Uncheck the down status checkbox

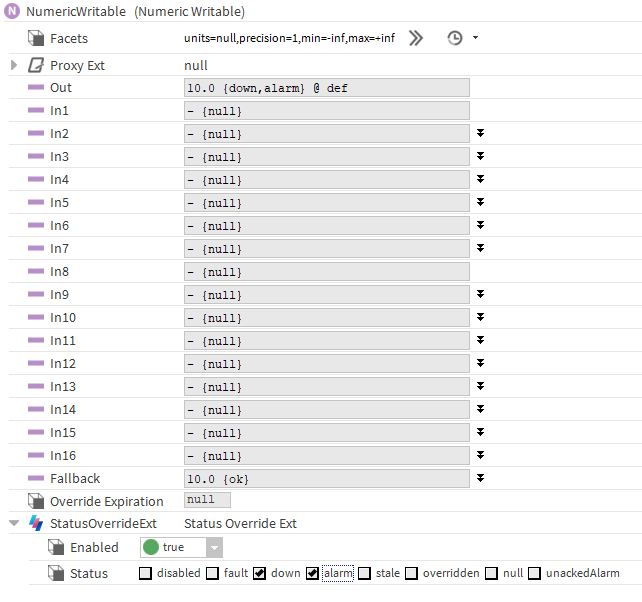260,573
